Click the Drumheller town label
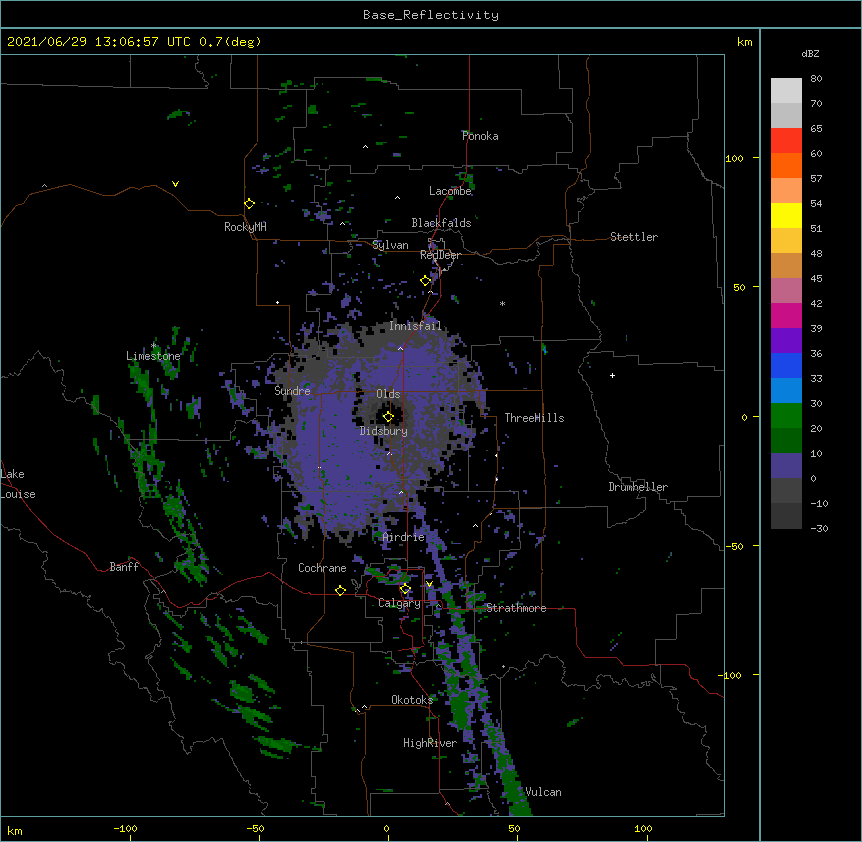 click(638, 487)
